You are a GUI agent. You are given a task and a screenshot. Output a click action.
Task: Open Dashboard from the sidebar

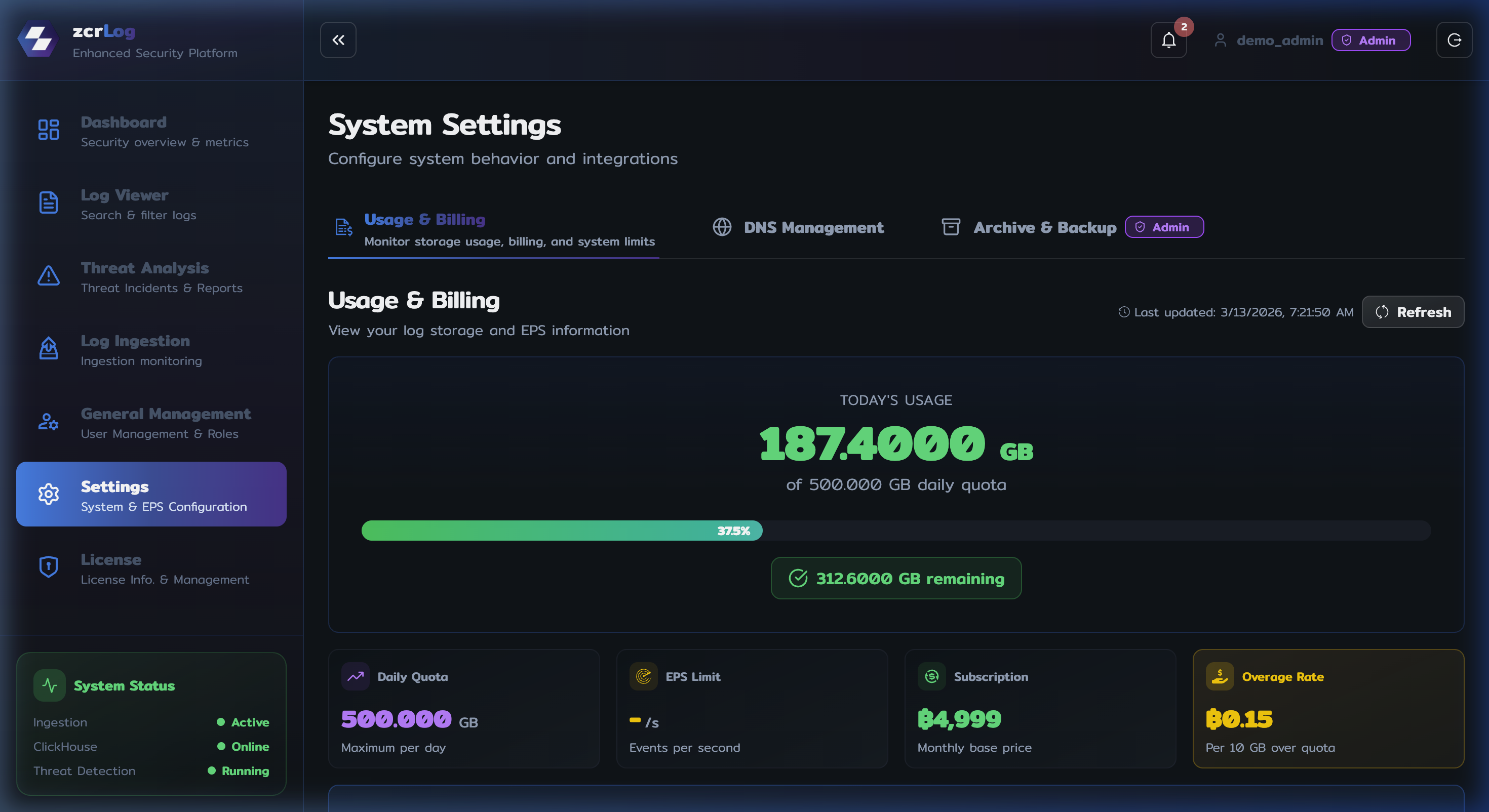[x=151, y=131]
